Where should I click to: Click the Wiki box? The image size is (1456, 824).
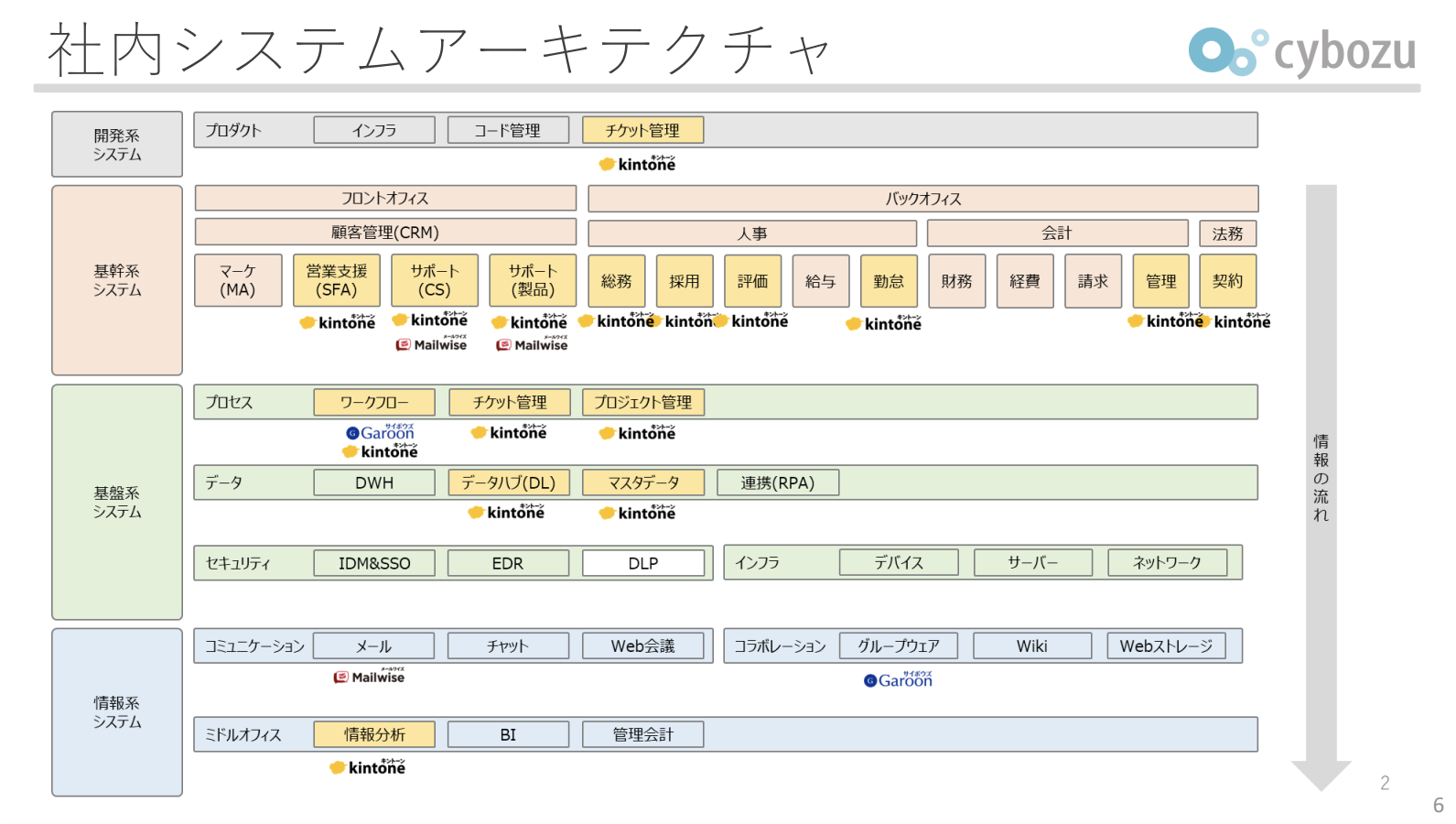click(x=1032, y=645)
